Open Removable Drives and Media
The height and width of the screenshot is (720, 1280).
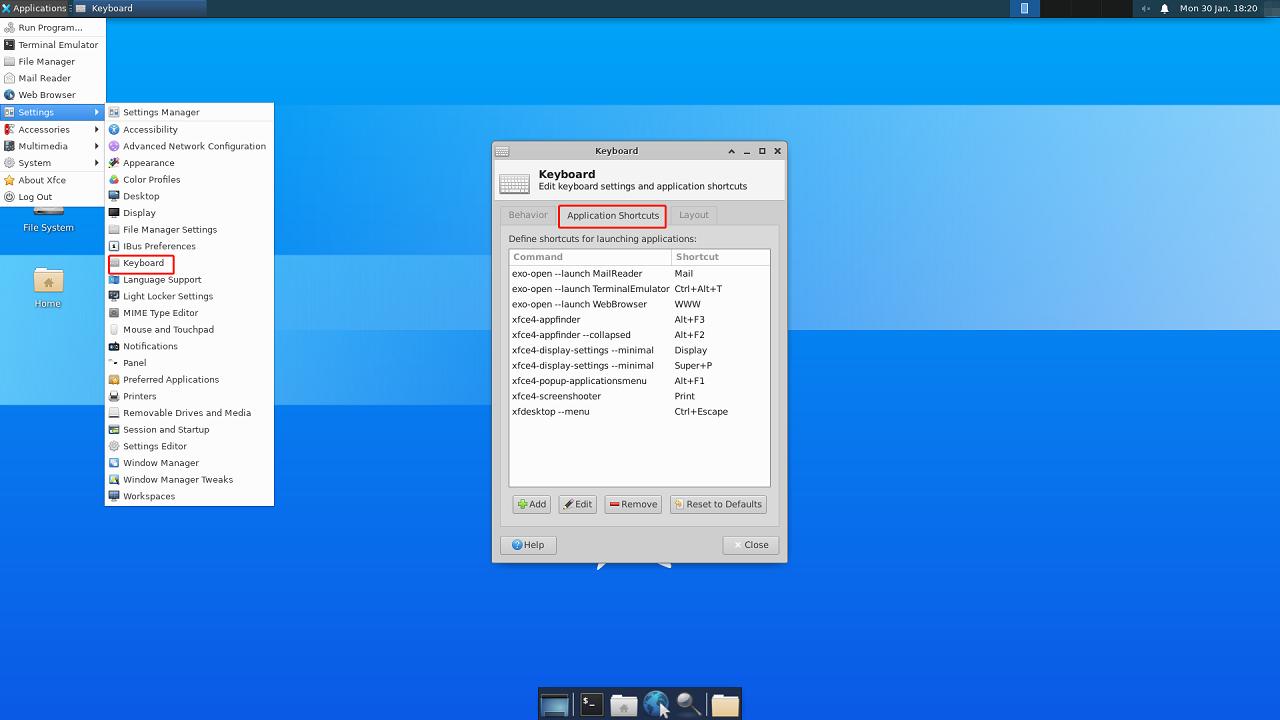click(189, 413)
